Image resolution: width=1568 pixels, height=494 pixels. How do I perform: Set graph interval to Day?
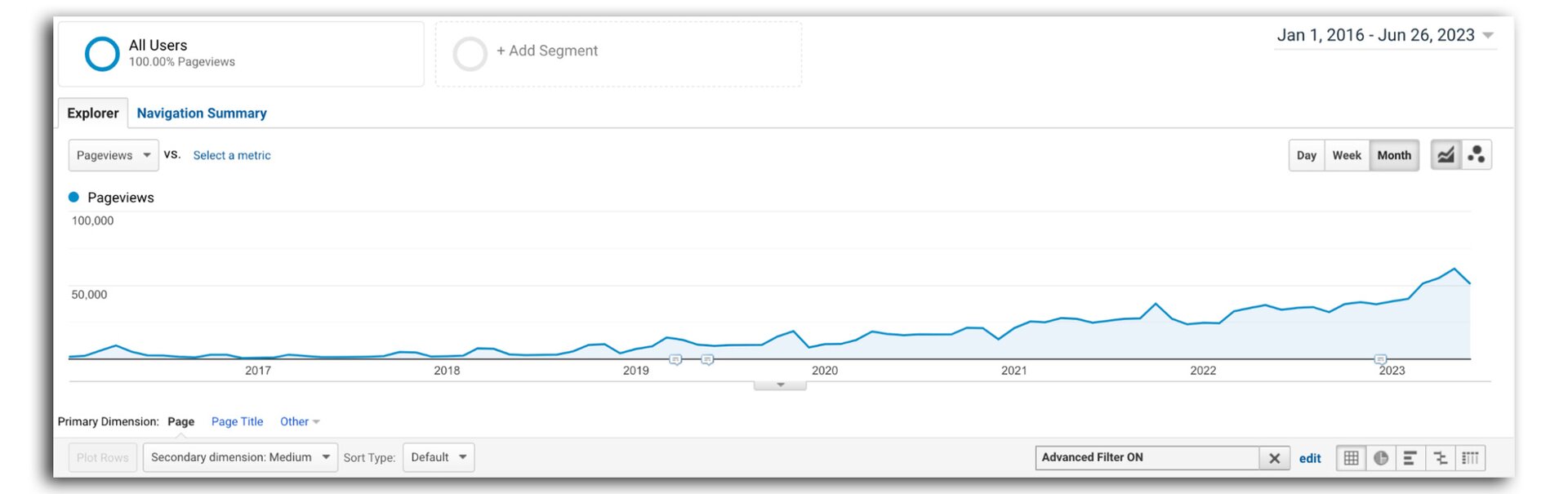click(1307, 155)
